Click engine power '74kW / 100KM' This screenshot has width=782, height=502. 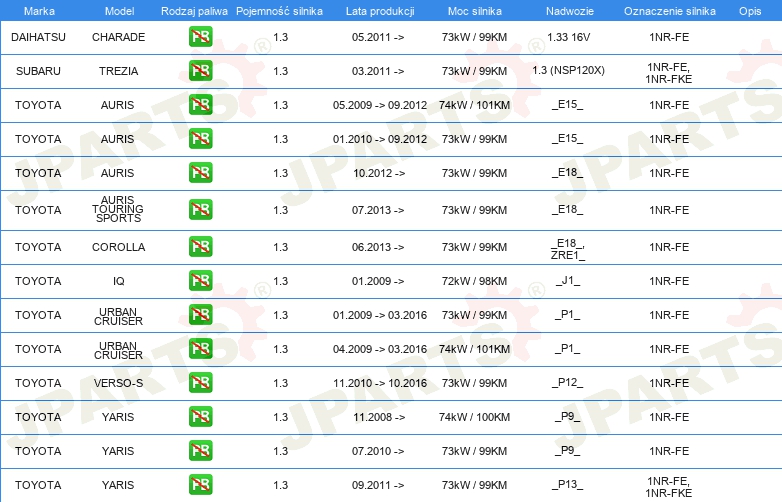pyautogui.click(x=474, y=417)
